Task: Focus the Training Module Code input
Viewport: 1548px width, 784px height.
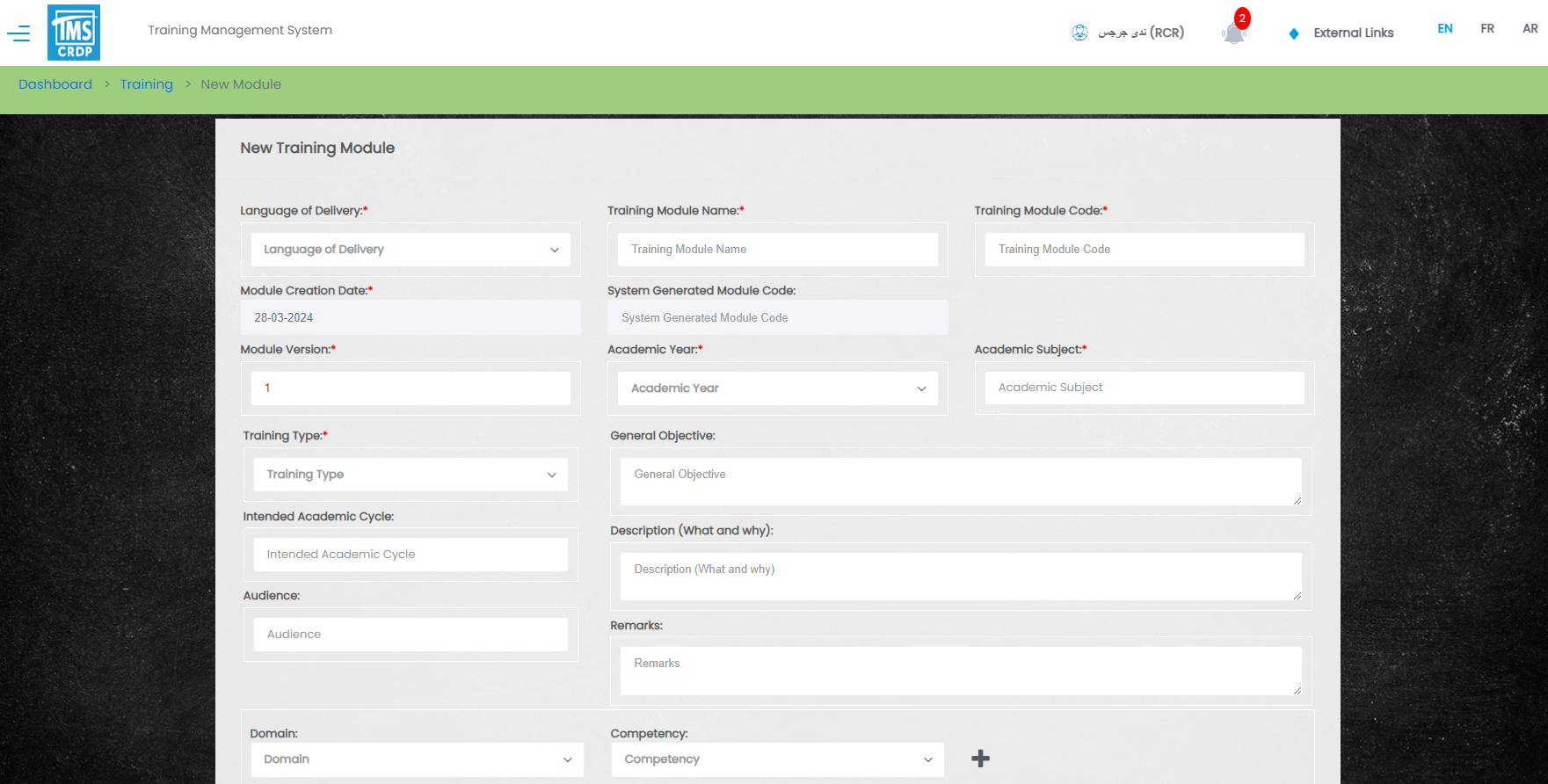Action: coord(1144,250)
